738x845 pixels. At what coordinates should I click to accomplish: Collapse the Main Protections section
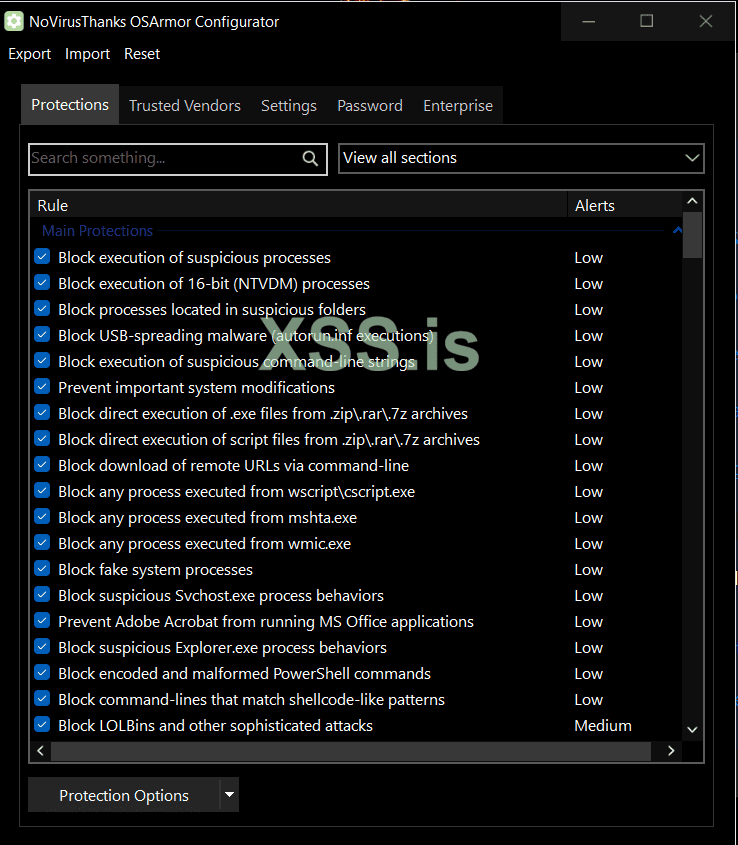pos(677,231)
